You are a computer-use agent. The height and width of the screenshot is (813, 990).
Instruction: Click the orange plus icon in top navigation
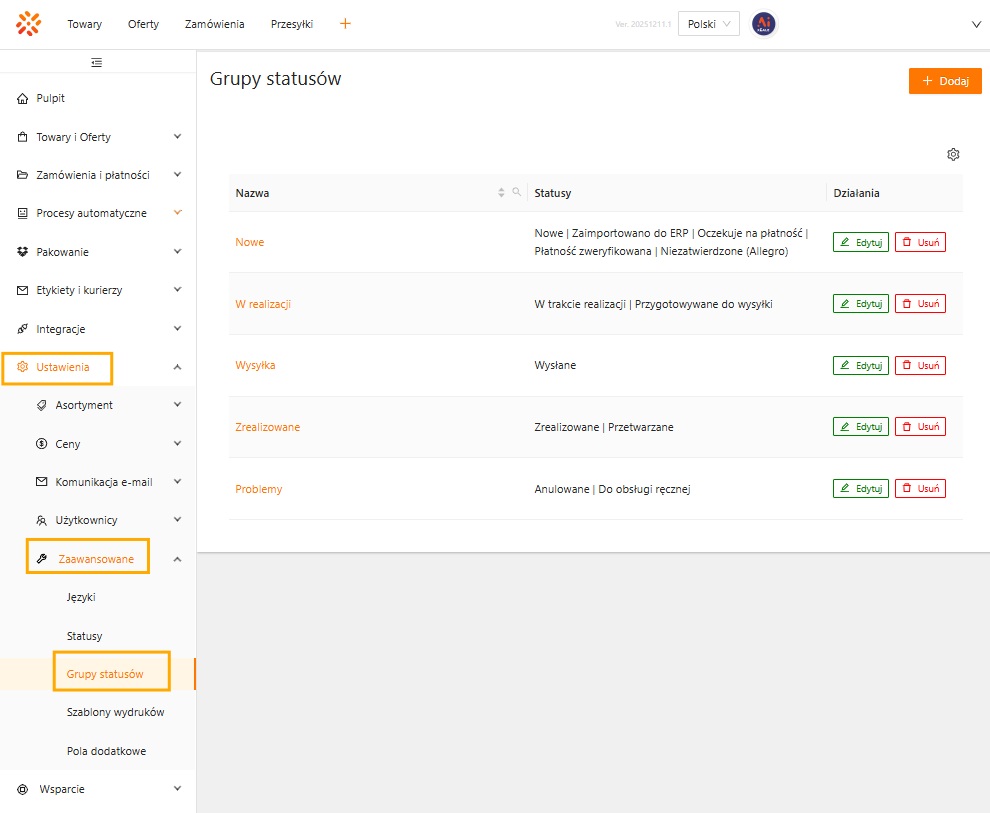(345, 24)
